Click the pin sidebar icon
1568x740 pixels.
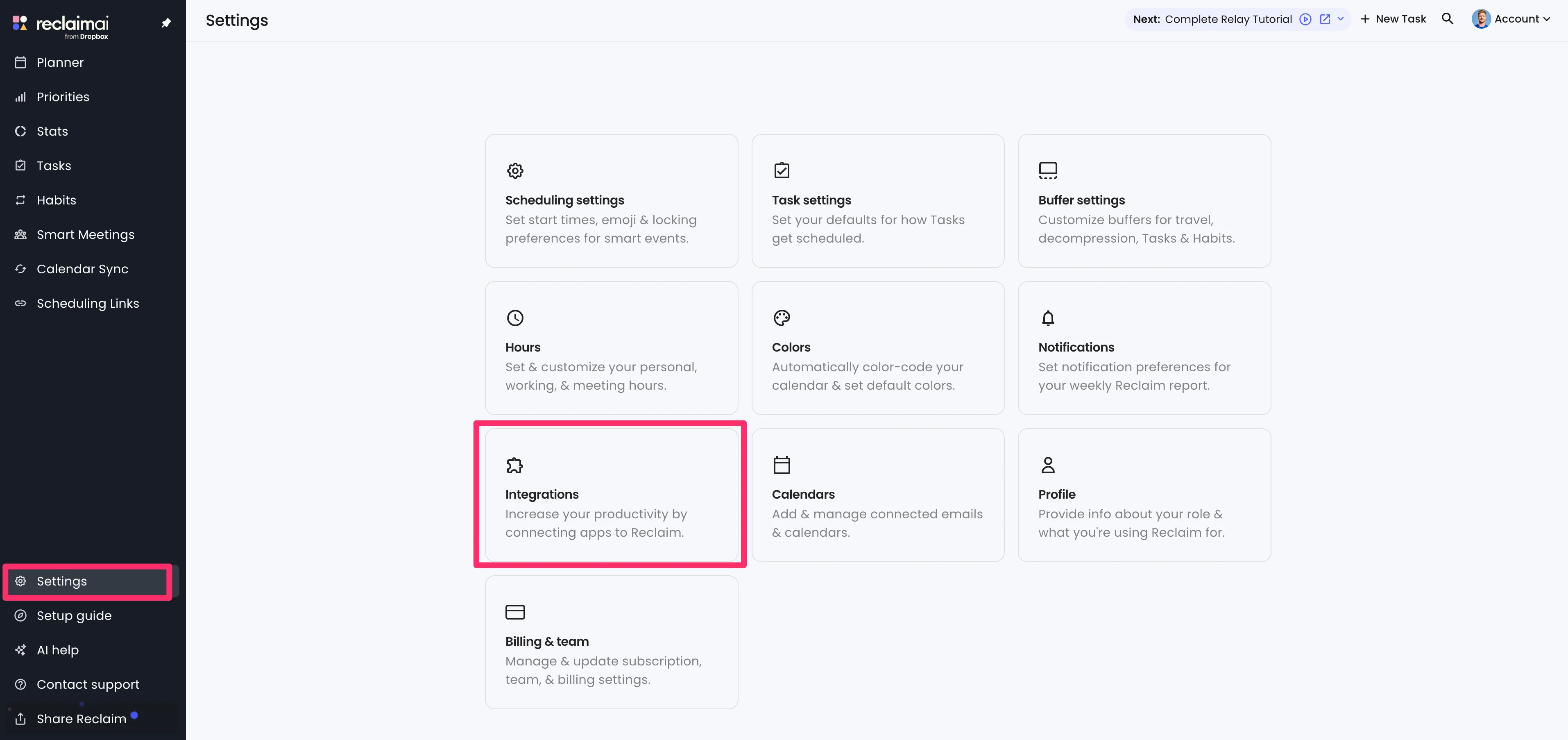point(165,23)
